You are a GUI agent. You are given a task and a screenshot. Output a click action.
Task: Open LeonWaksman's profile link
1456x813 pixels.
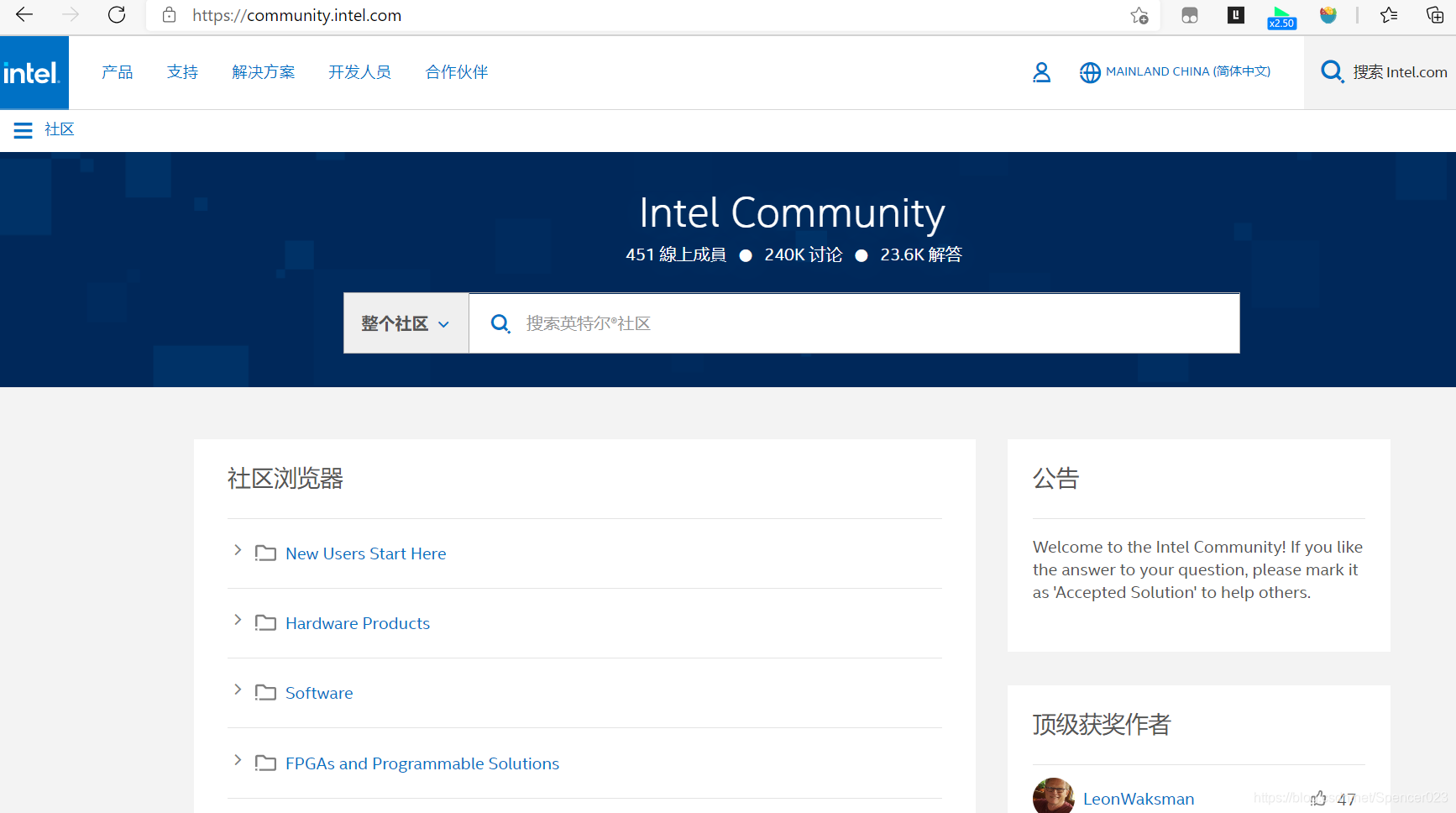click(1139, 799)
